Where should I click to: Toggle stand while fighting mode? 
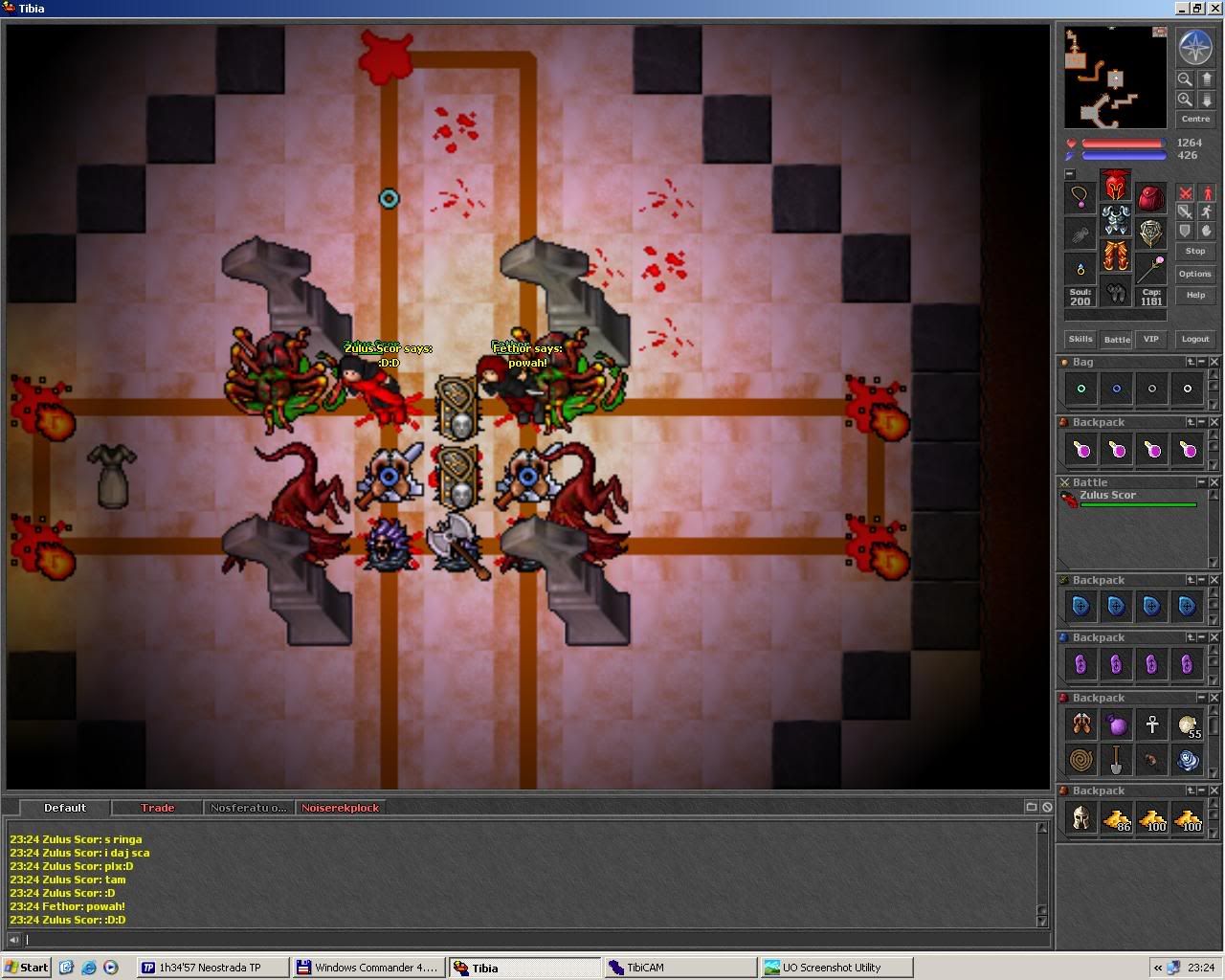[1207, 192]
